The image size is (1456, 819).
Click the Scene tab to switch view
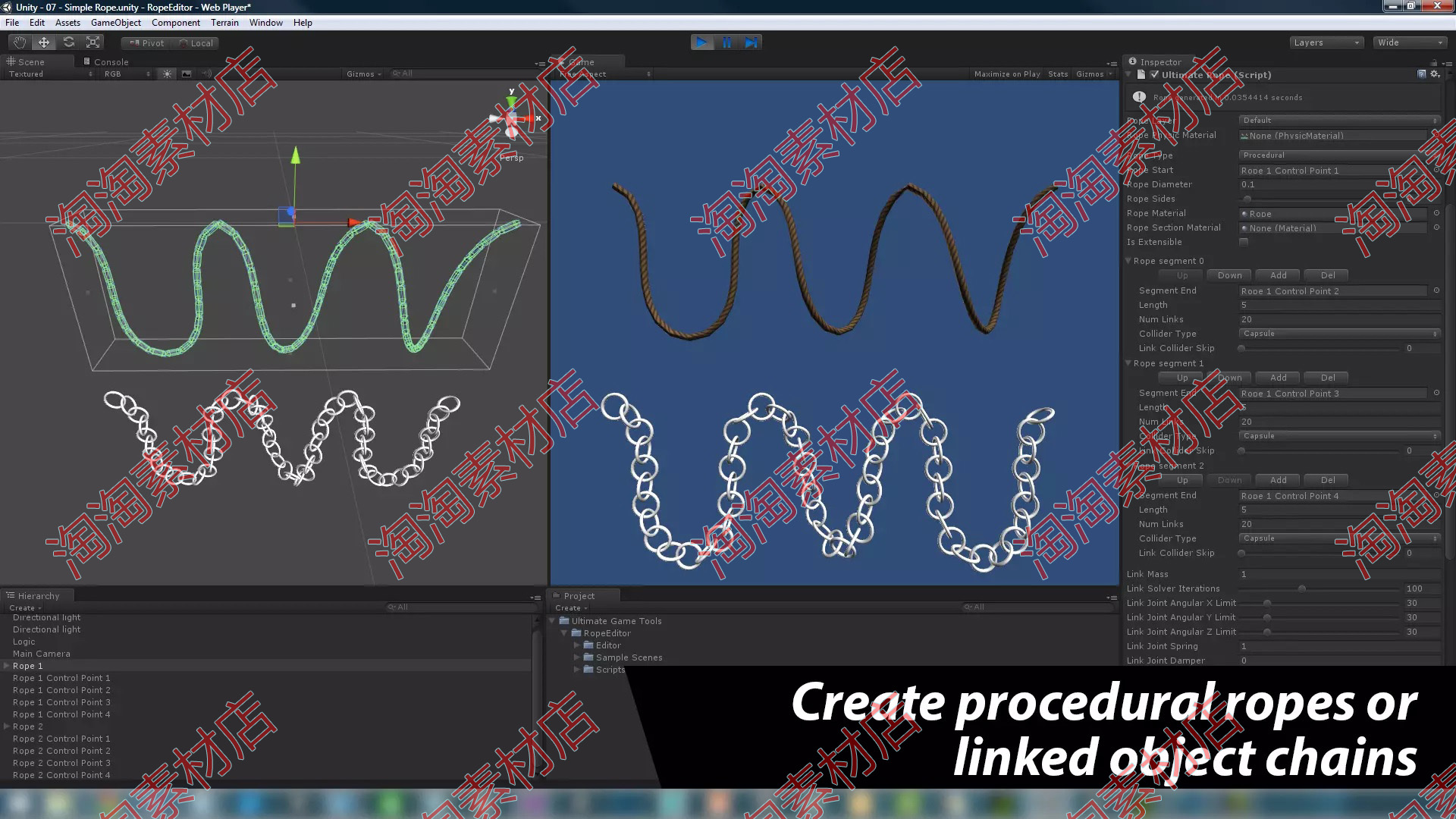point(30,61)
